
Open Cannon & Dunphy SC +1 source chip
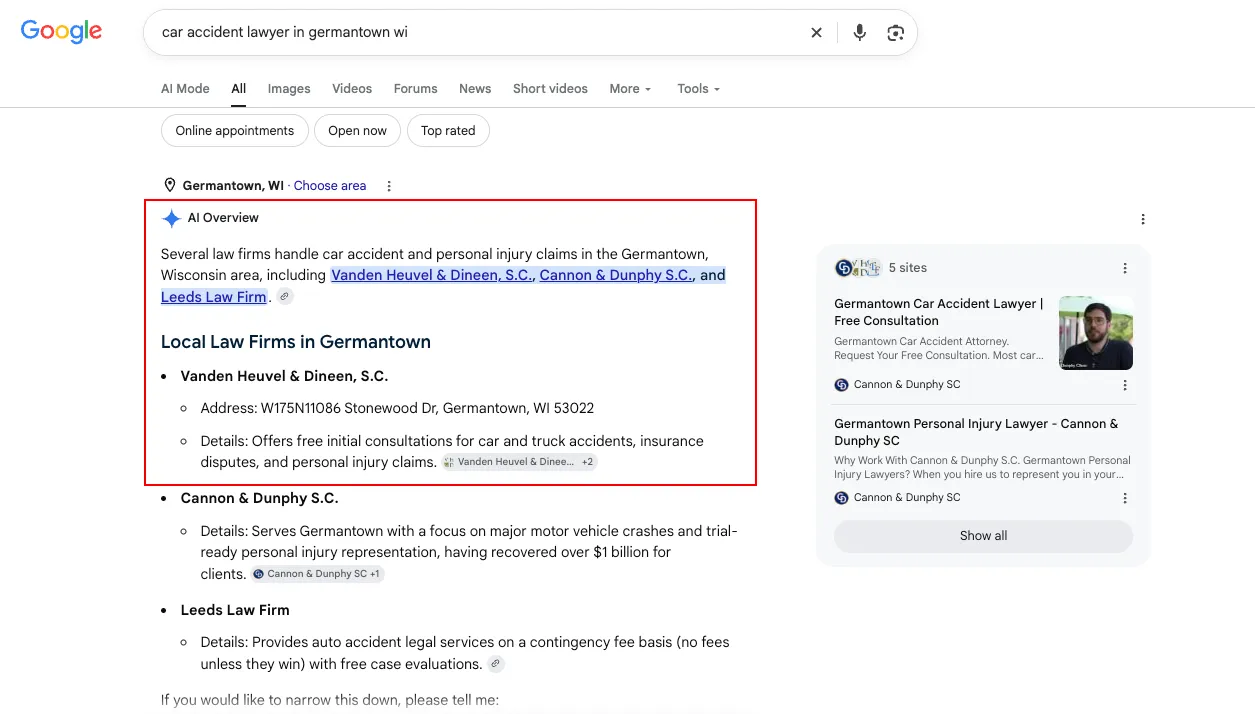pyautogui.click(x=317, y=574)
